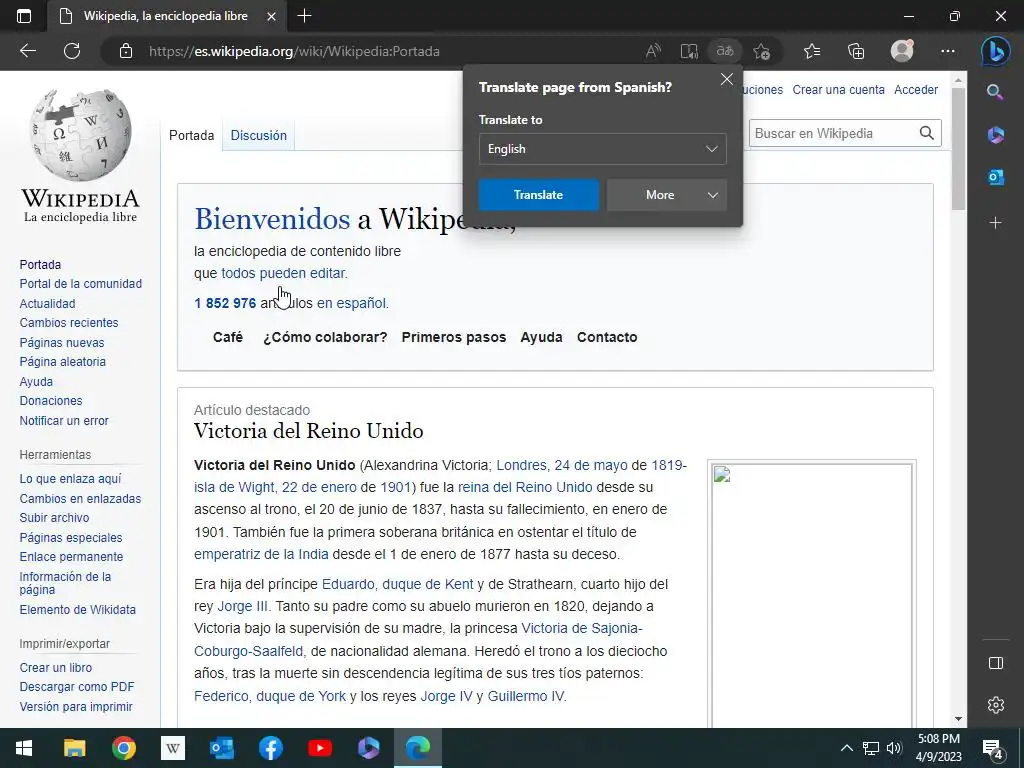Click the Acceder login link
1024x768 pixels.
coord(916,89)
